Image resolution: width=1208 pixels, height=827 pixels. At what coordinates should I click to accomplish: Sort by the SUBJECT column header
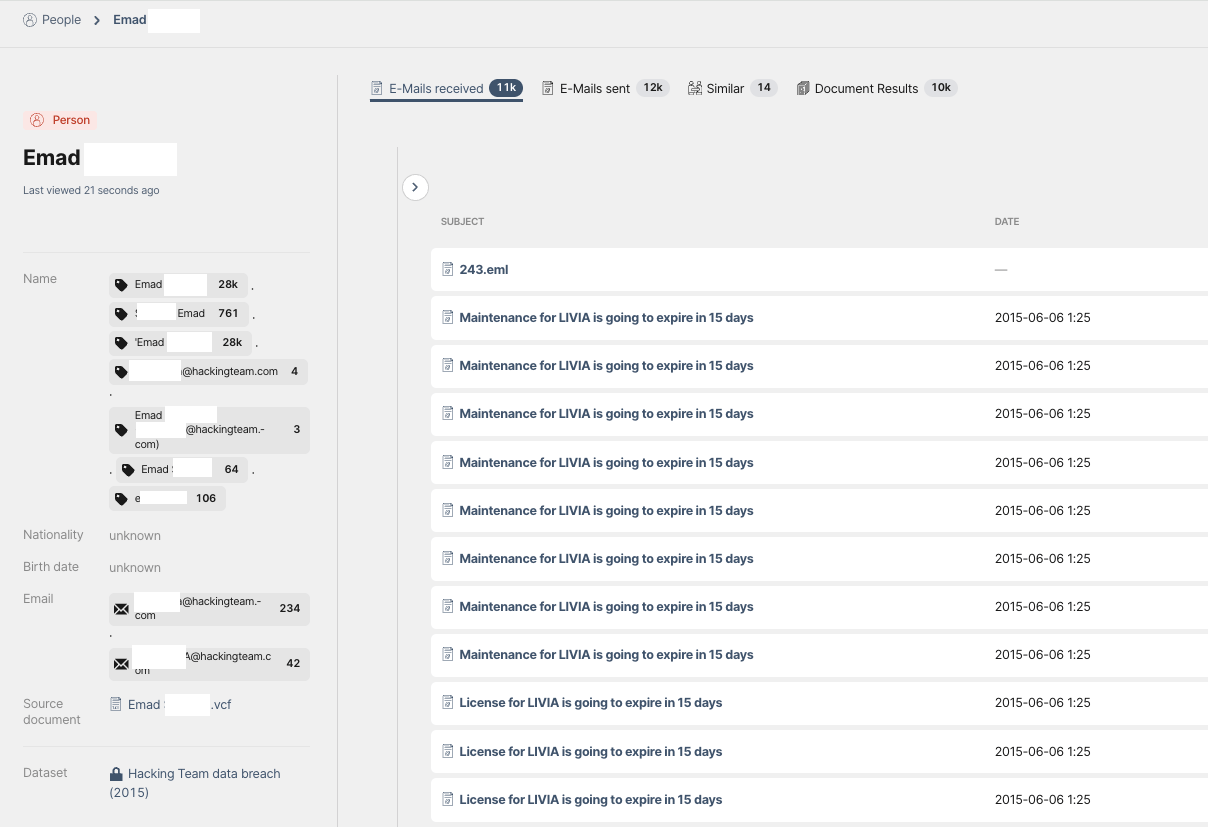(462, 222)
